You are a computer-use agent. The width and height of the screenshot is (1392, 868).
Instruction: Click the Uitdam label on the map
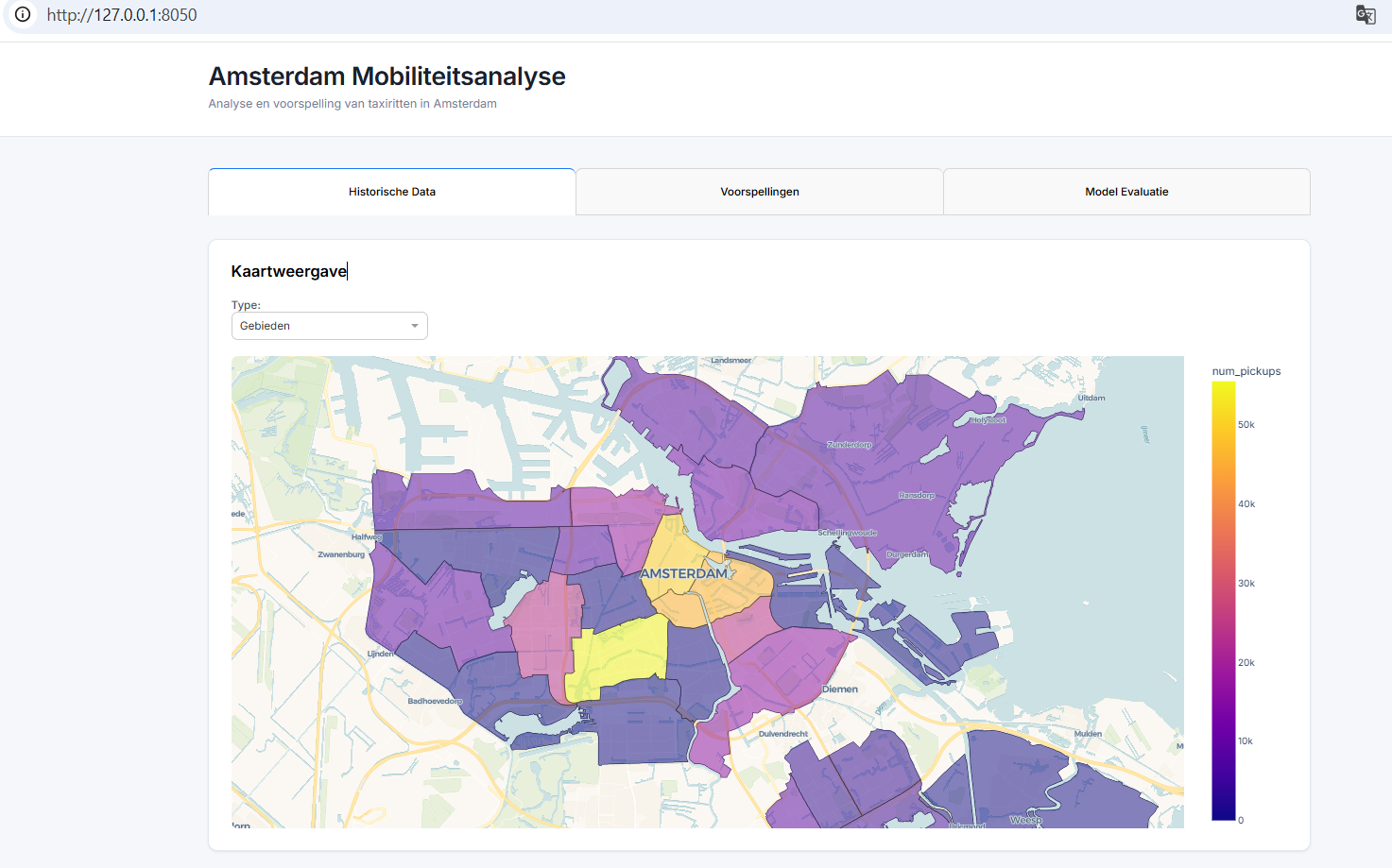1091,398
